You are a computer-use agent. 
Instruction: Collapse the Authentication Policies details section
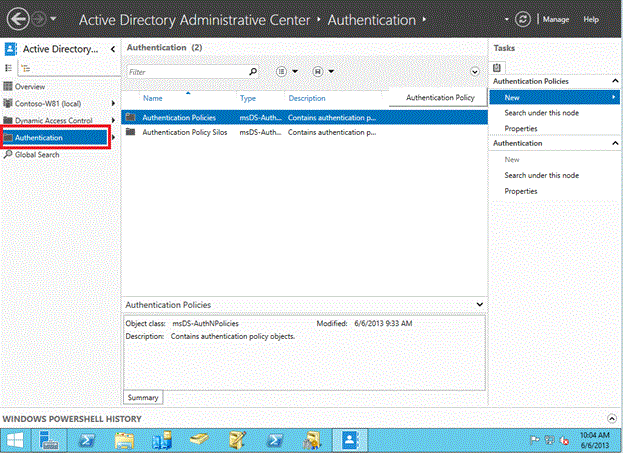(480, 304)
